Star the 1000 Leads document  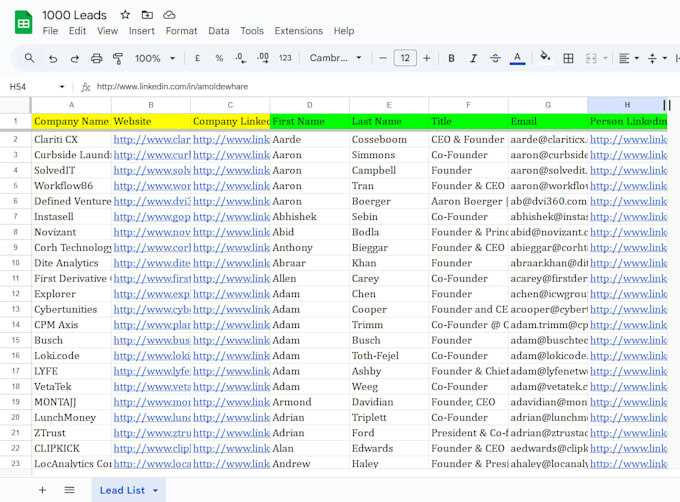click(x=125, y=15)
